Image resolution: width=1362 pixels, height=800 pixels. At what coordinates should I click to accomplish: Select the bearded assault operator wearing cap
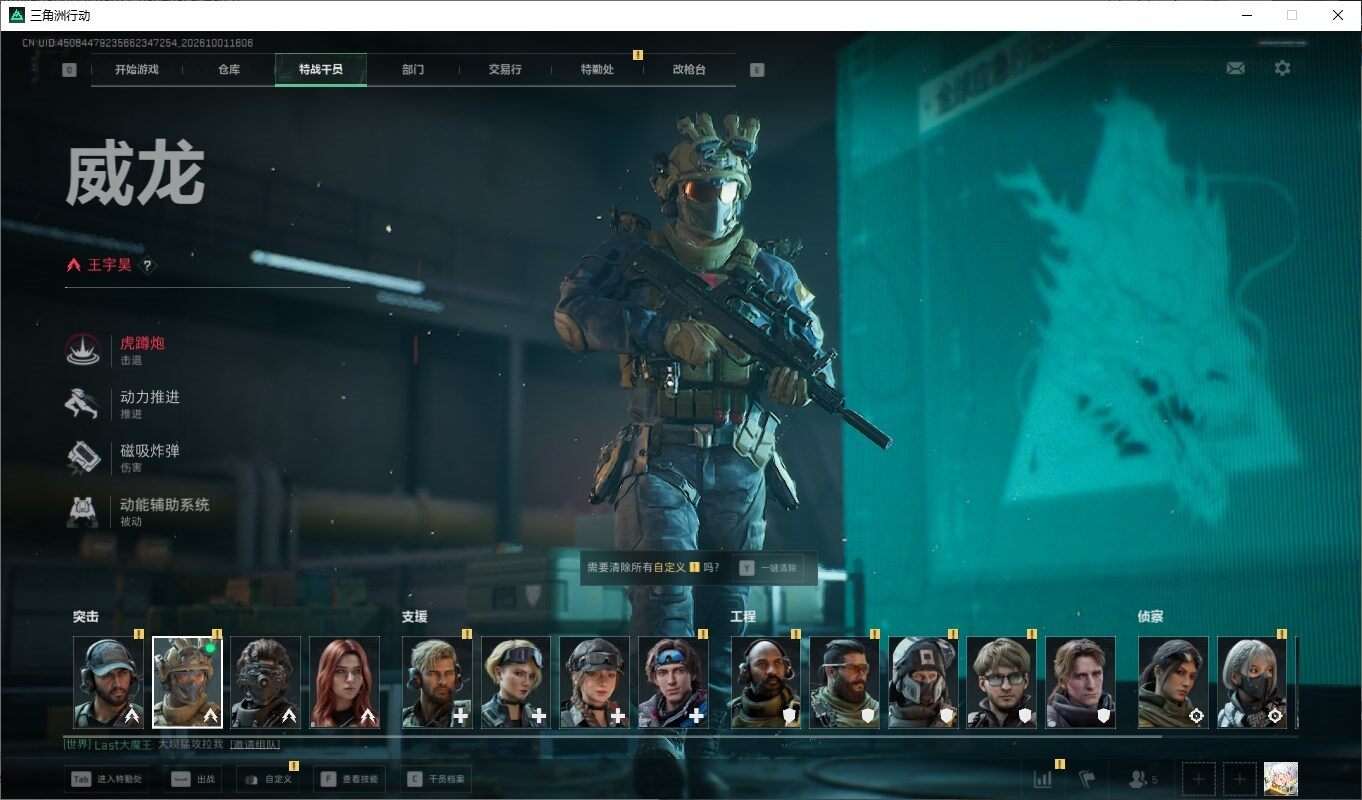(x=108, y=682)
